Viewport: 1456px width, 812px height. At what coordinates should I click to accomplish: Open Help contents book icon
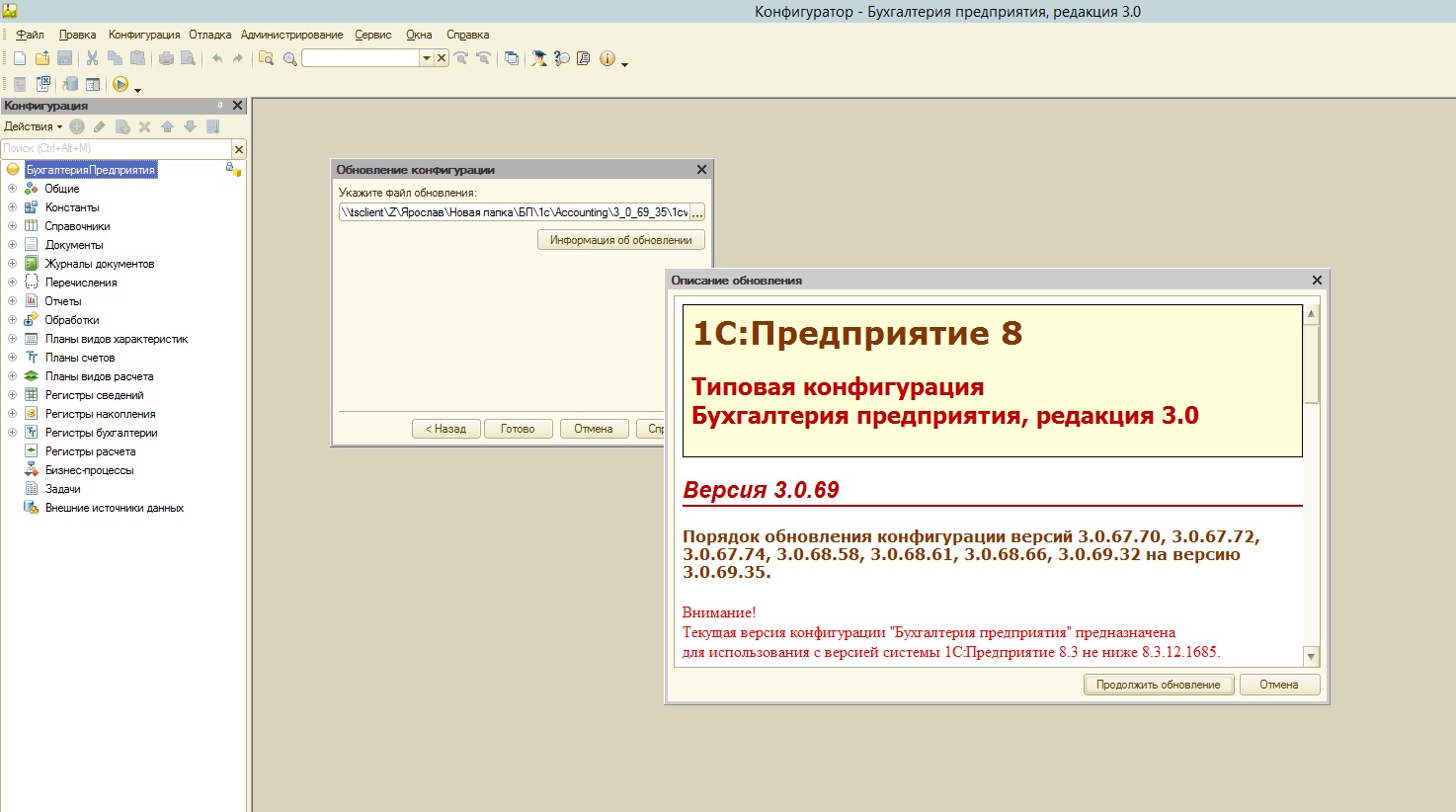coord(584,58)
